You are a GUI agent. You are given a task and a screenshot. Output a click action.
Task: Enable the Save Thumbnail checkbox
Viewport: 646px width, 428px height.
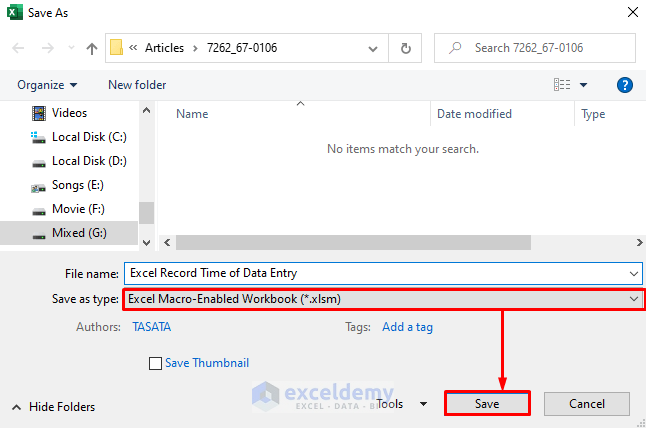[155, 364]
